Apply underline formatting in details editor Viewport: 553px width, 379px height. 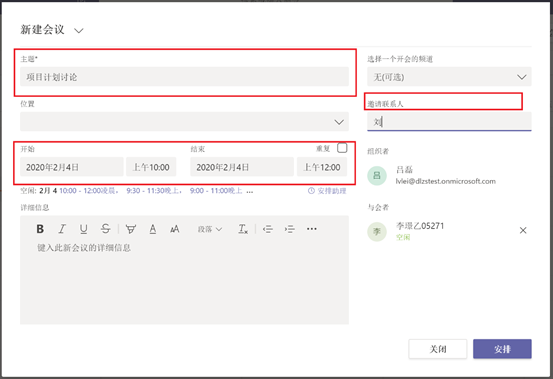(x=84, y=229)
